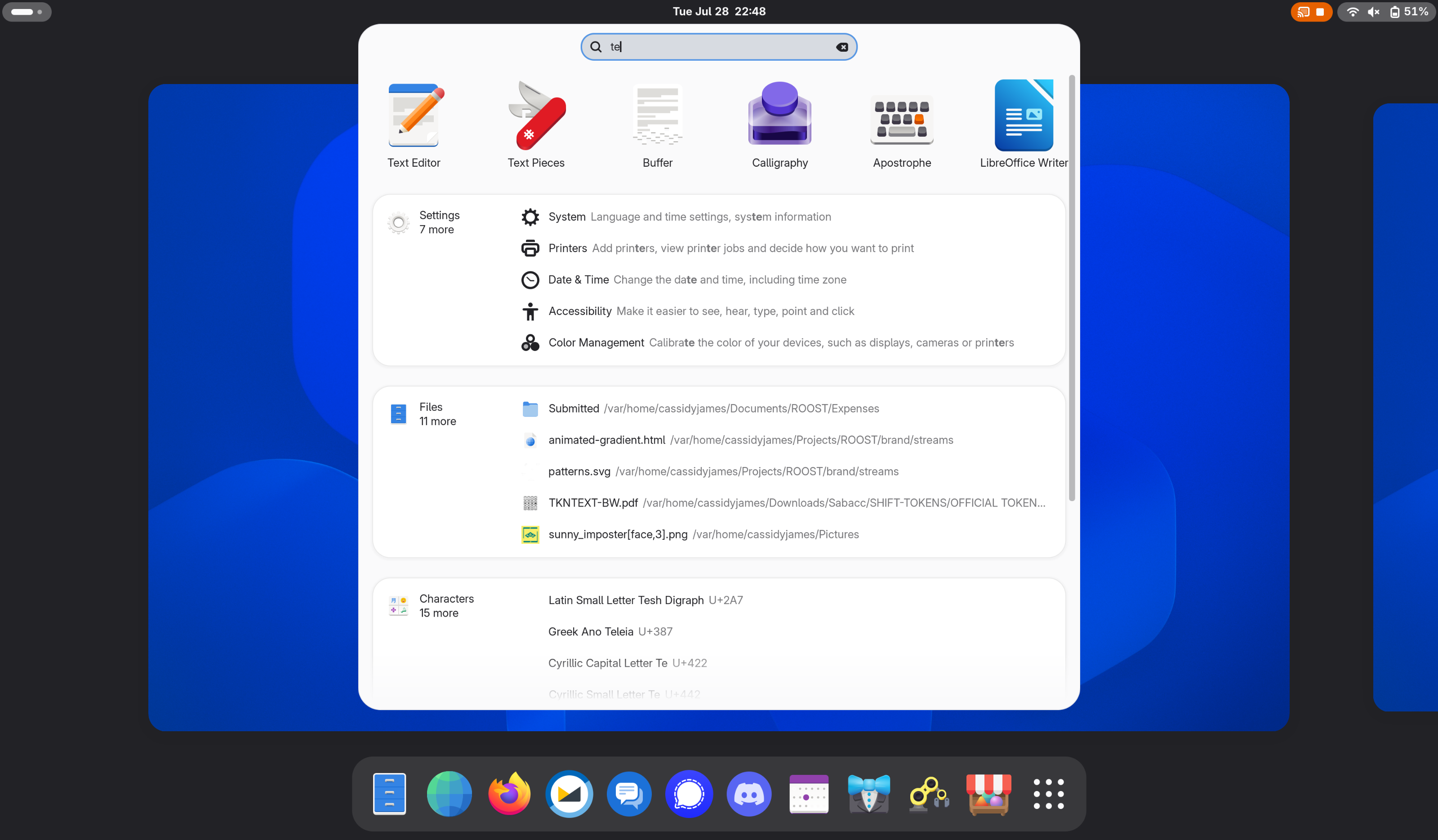
Task: Open the market stall app in the dock
Action: 988,794
